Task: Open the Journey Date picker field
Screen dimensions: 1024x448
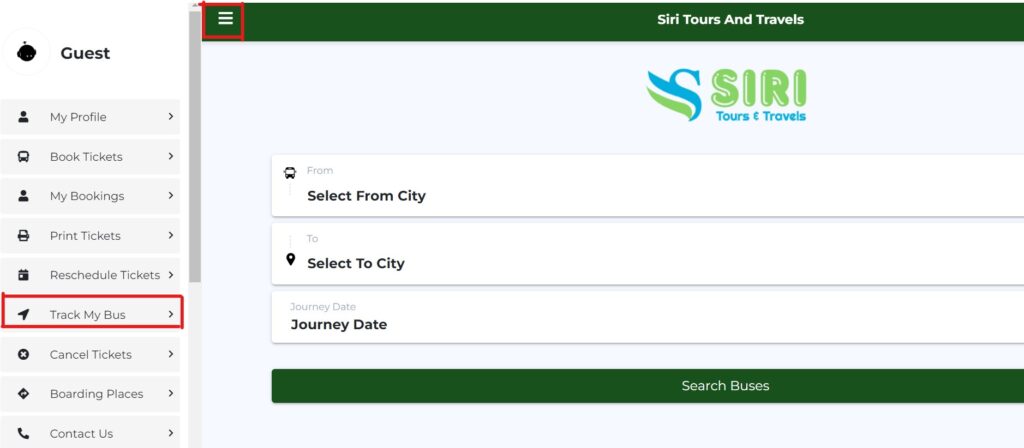Action: [x=648, y=317]
